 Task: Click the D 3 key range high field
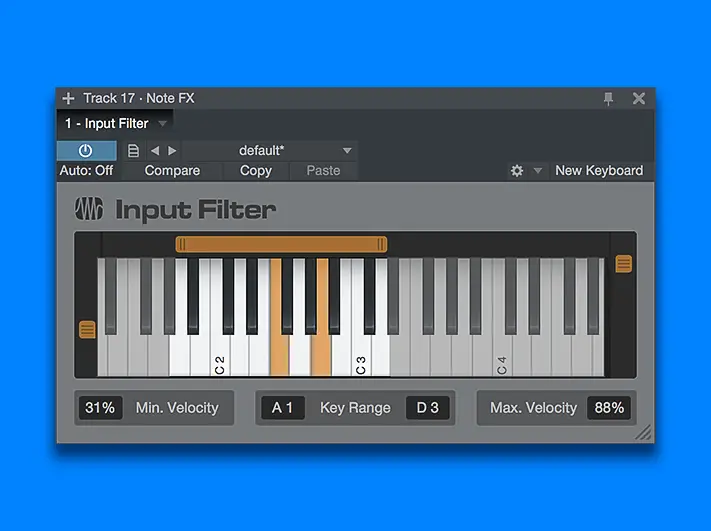pos(428,408)
